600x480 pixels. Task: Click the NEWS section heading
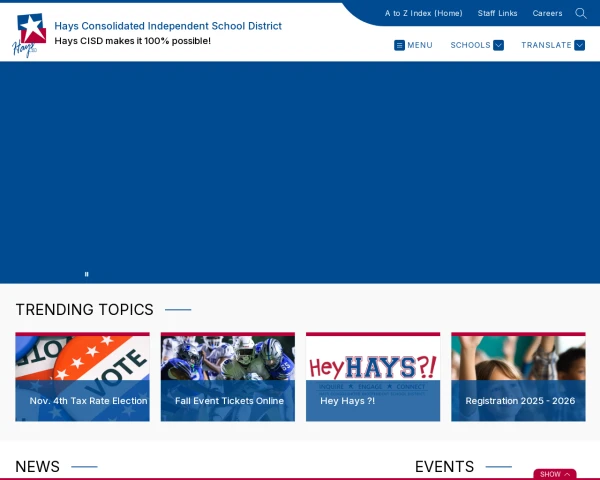coord(38,466)
